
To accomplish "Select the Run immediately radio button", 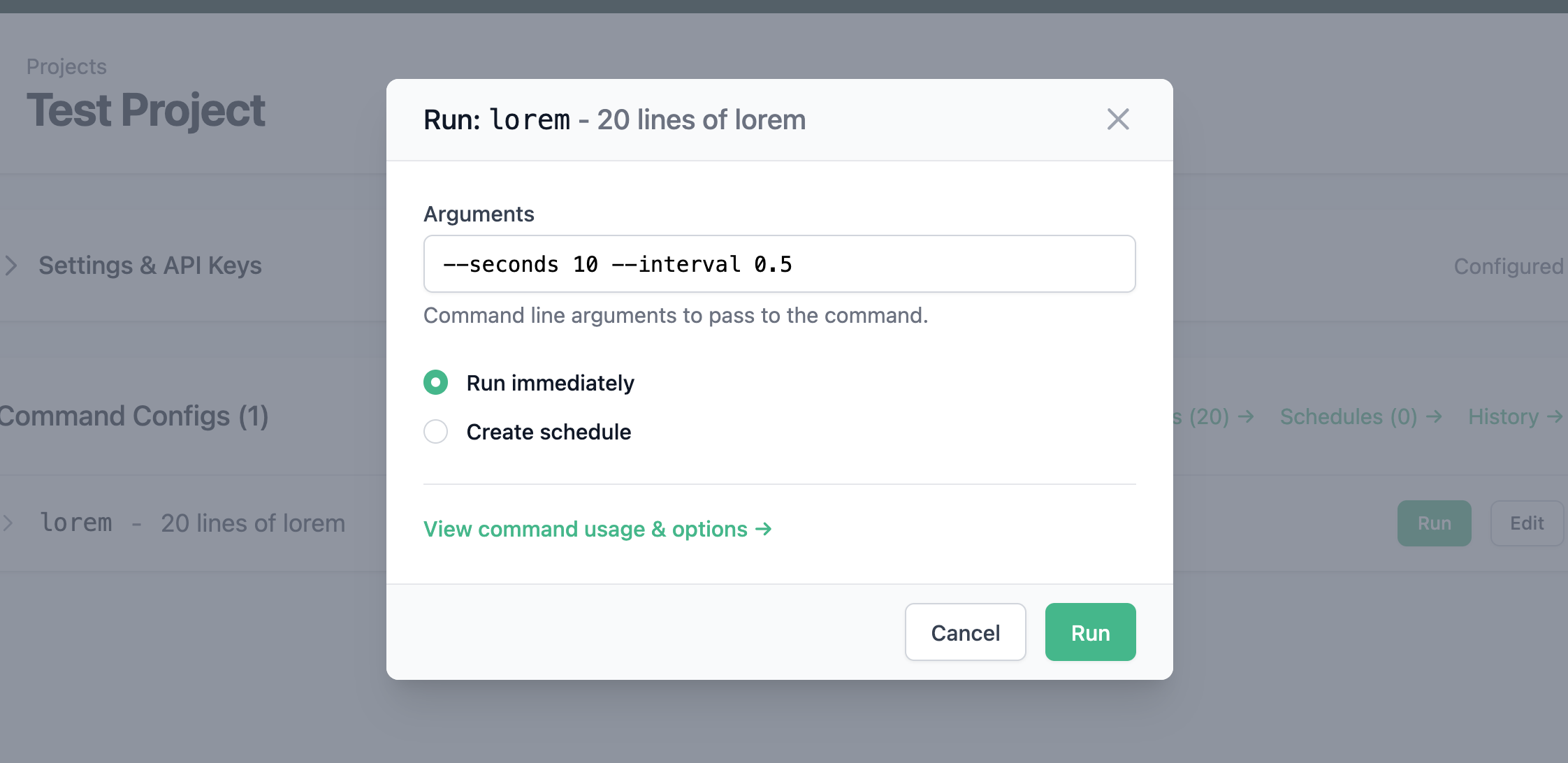I will [435, 382].
